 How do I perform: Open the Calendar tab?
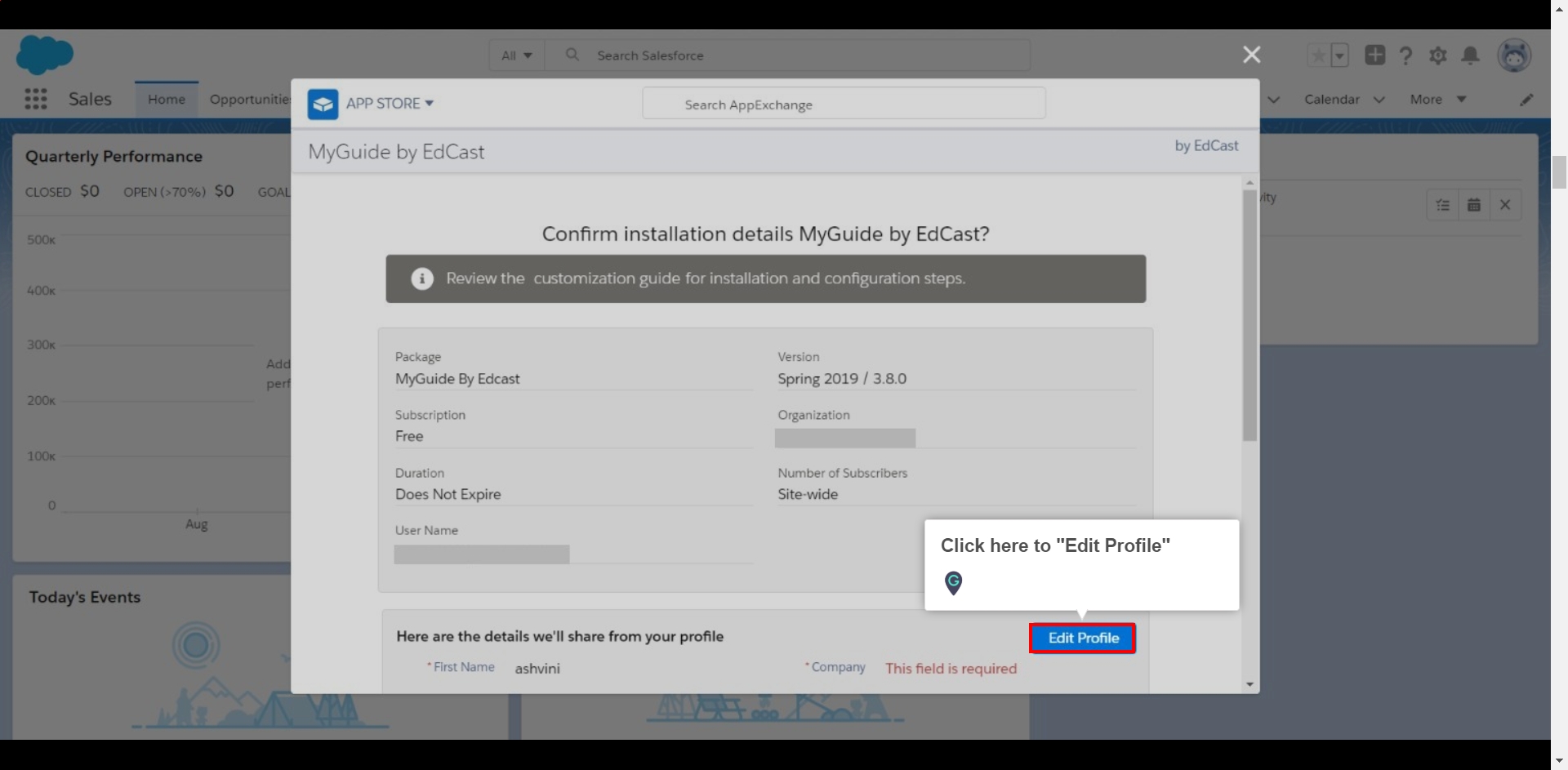tap(1331, 100)
